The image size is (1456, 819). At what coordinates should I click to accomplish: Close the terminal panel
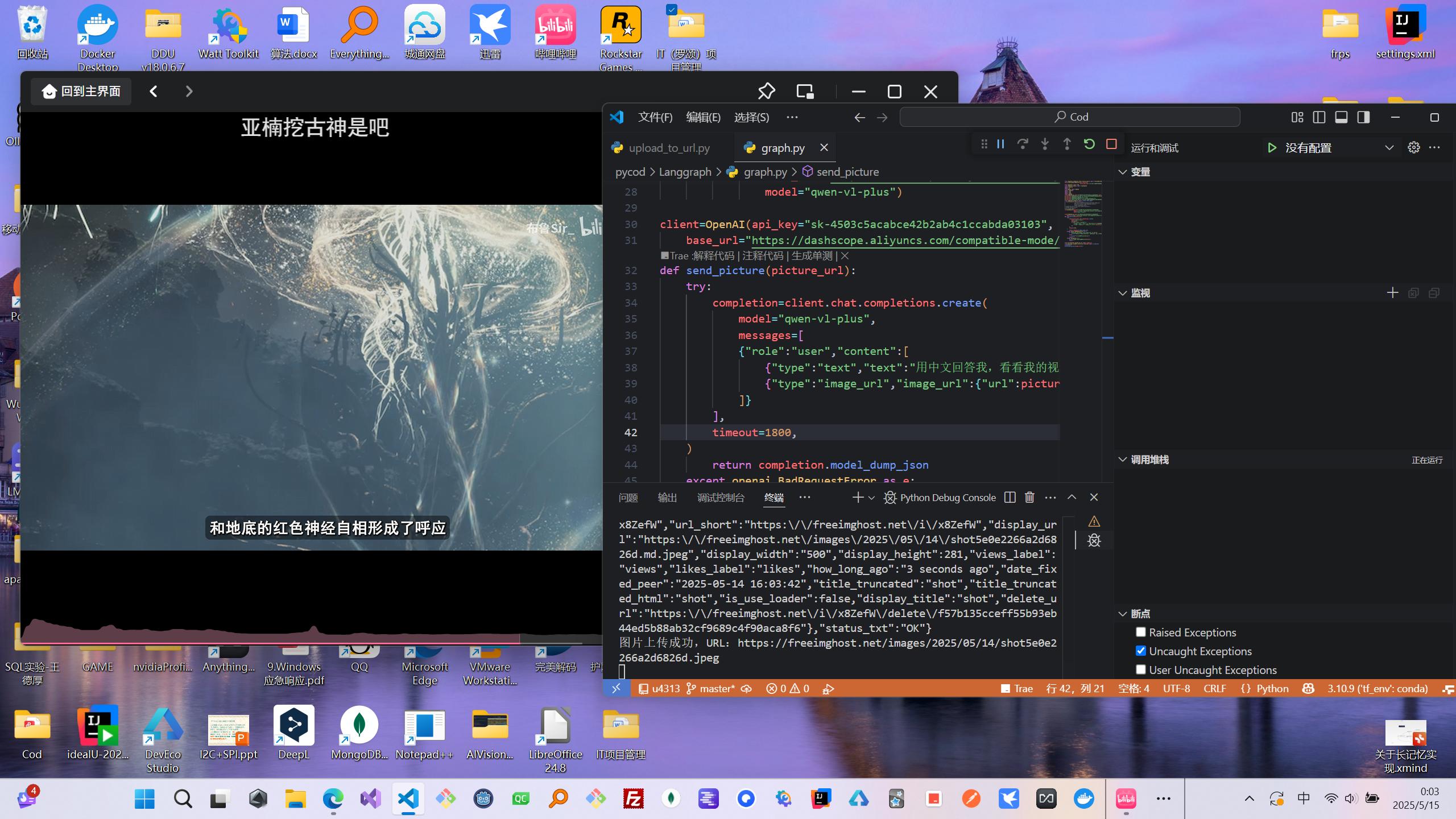[1094, 497]
